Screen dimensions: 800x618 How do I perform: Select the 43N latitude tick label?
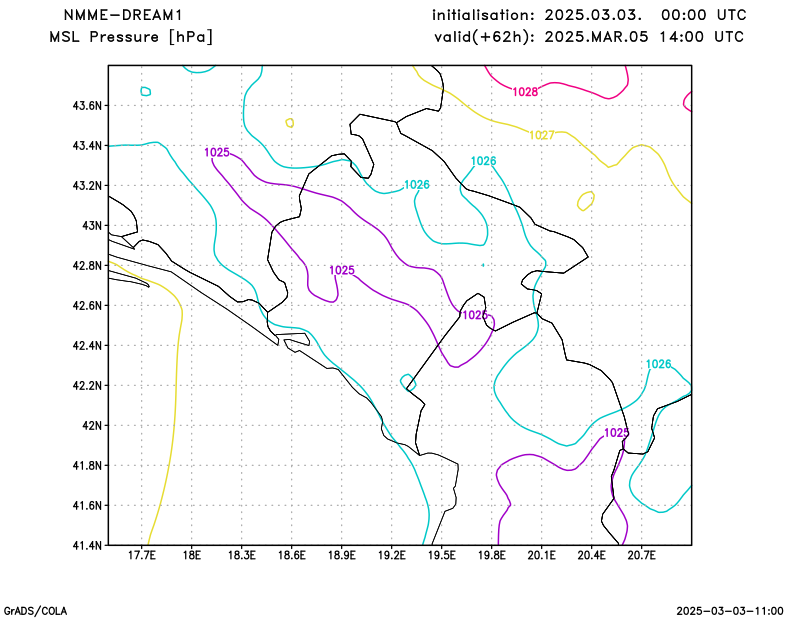pyautogui.click(x=92, y=226)
